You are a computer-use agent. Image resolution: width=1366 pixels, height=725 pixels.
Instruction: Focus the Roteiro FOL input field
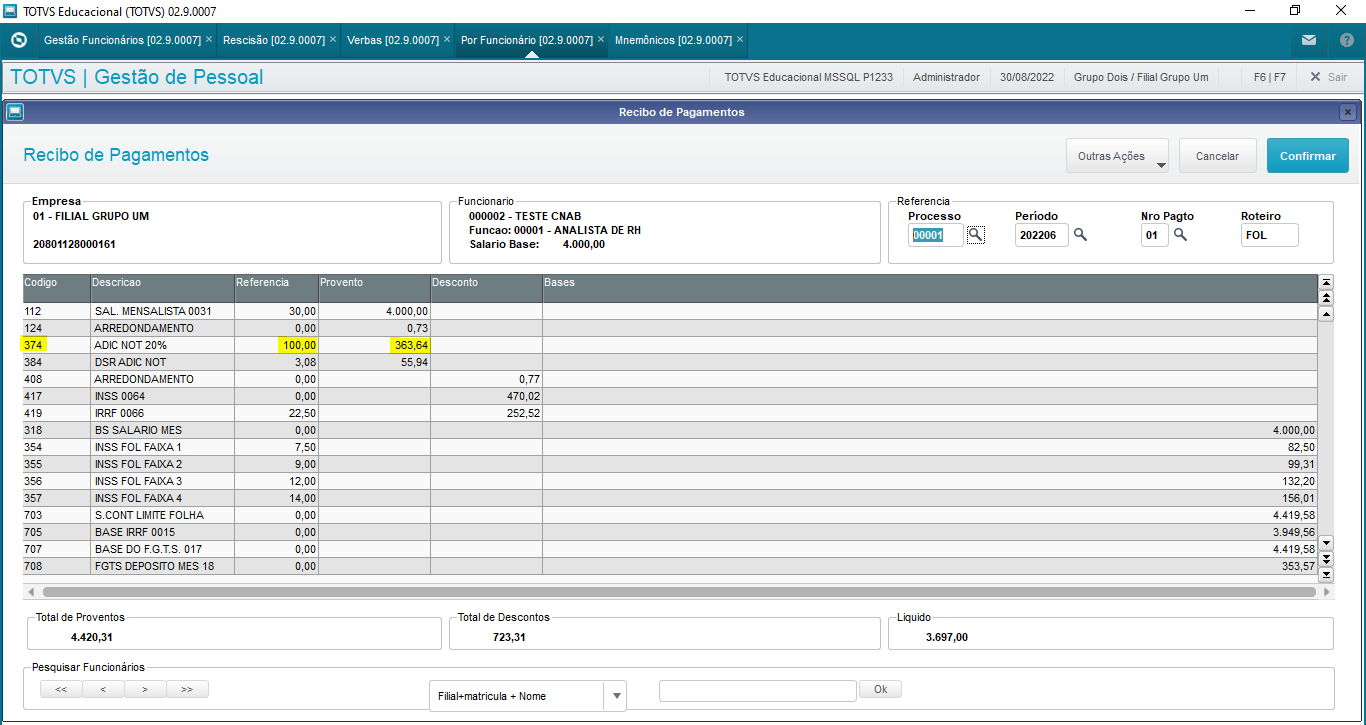[x=1269, y=235]
